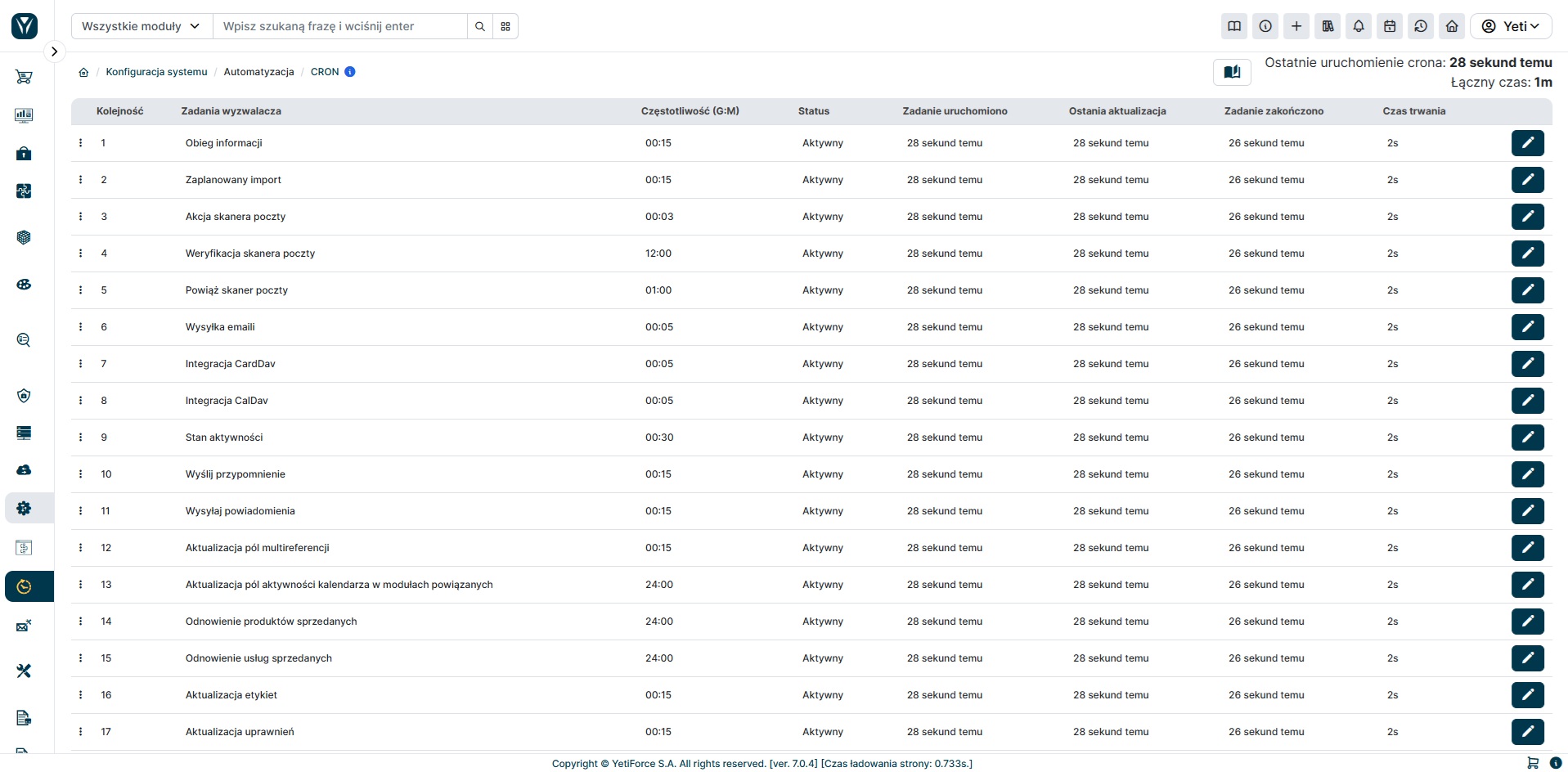Edit the Obieg informacji task

tap(1527, 143)
